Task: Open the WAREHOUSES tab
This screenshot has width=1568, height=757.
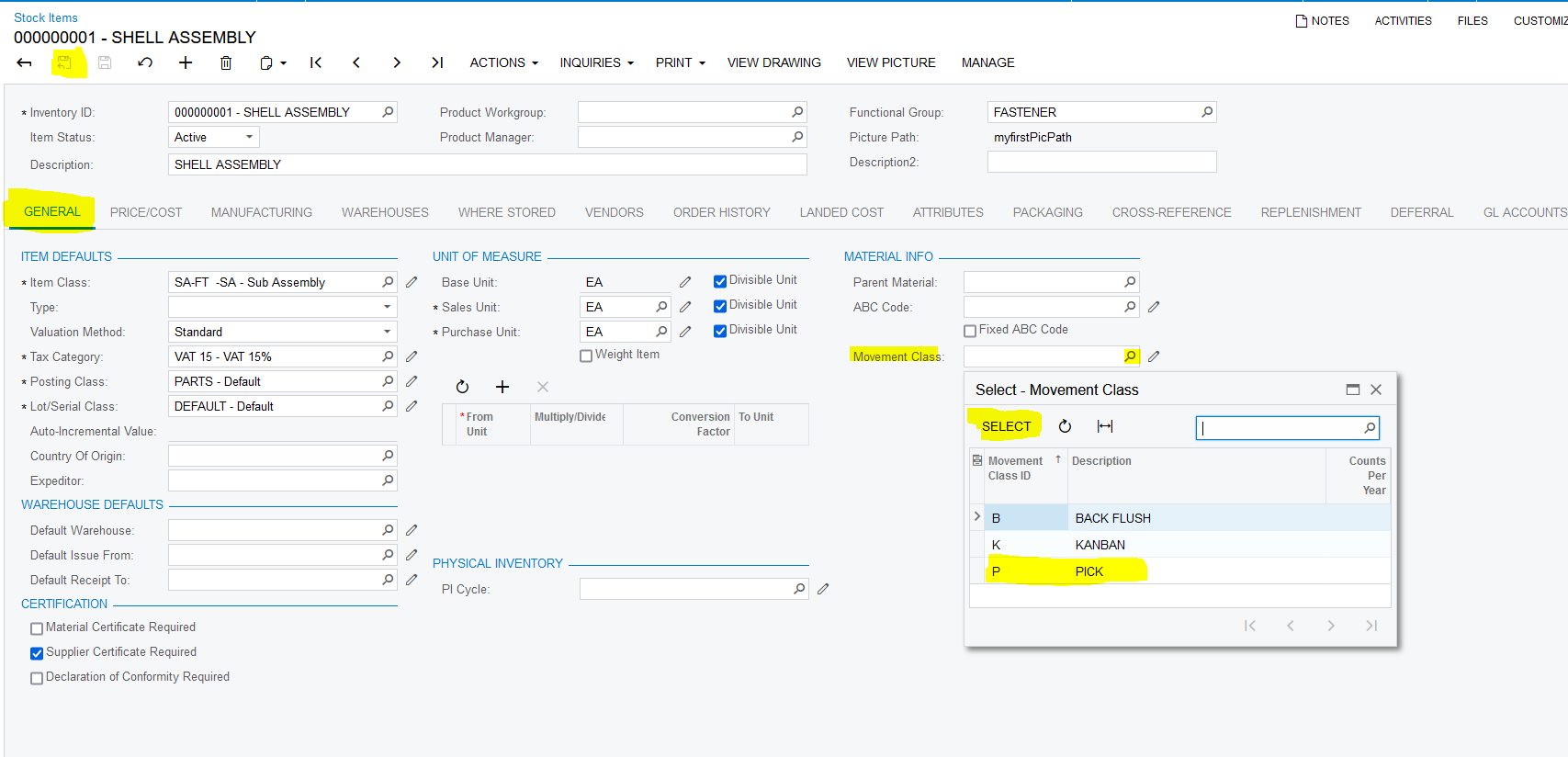Action: [385, 212]
